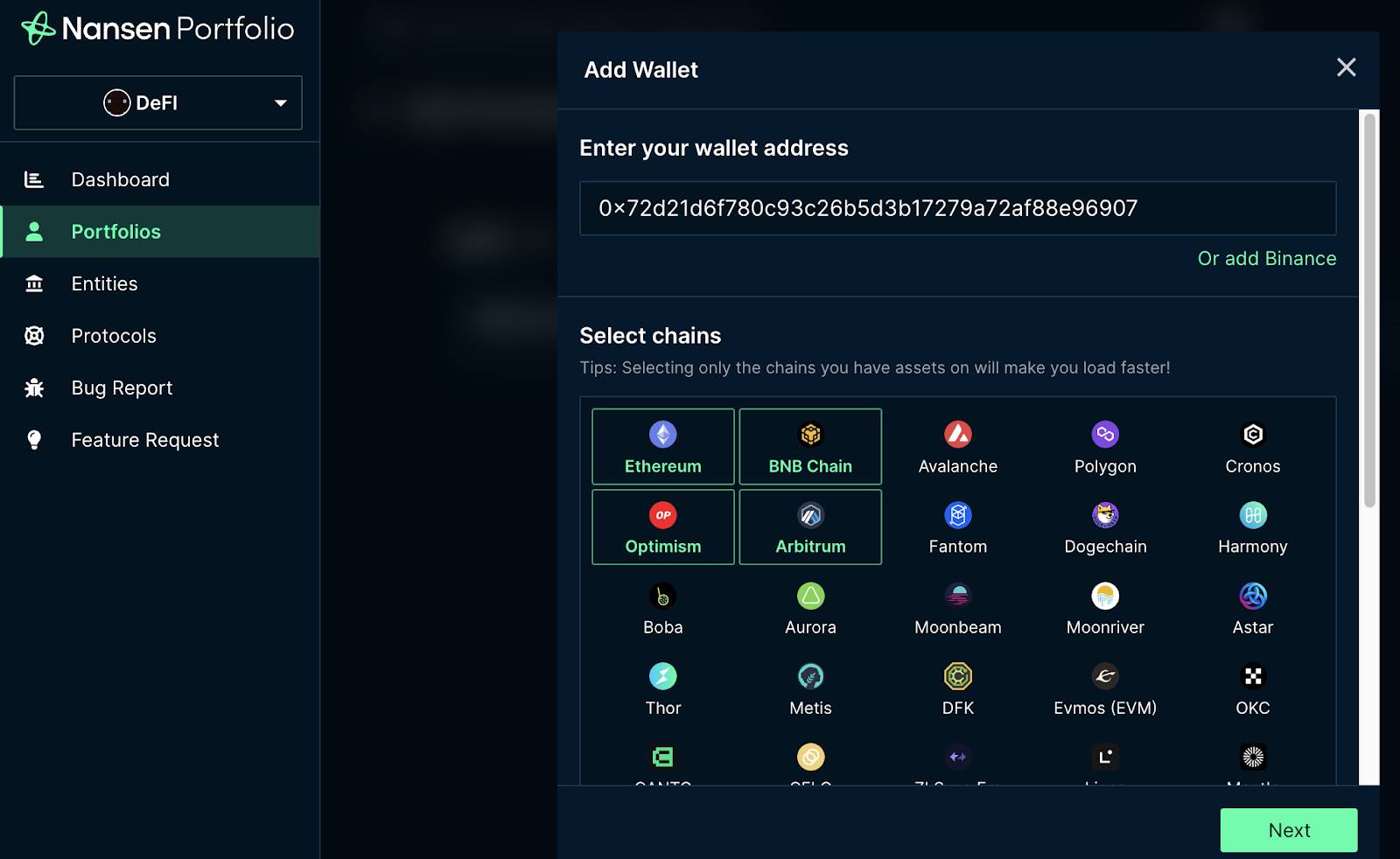
Task: Select the Cronos chain
Action: [x=1252, y=447]
